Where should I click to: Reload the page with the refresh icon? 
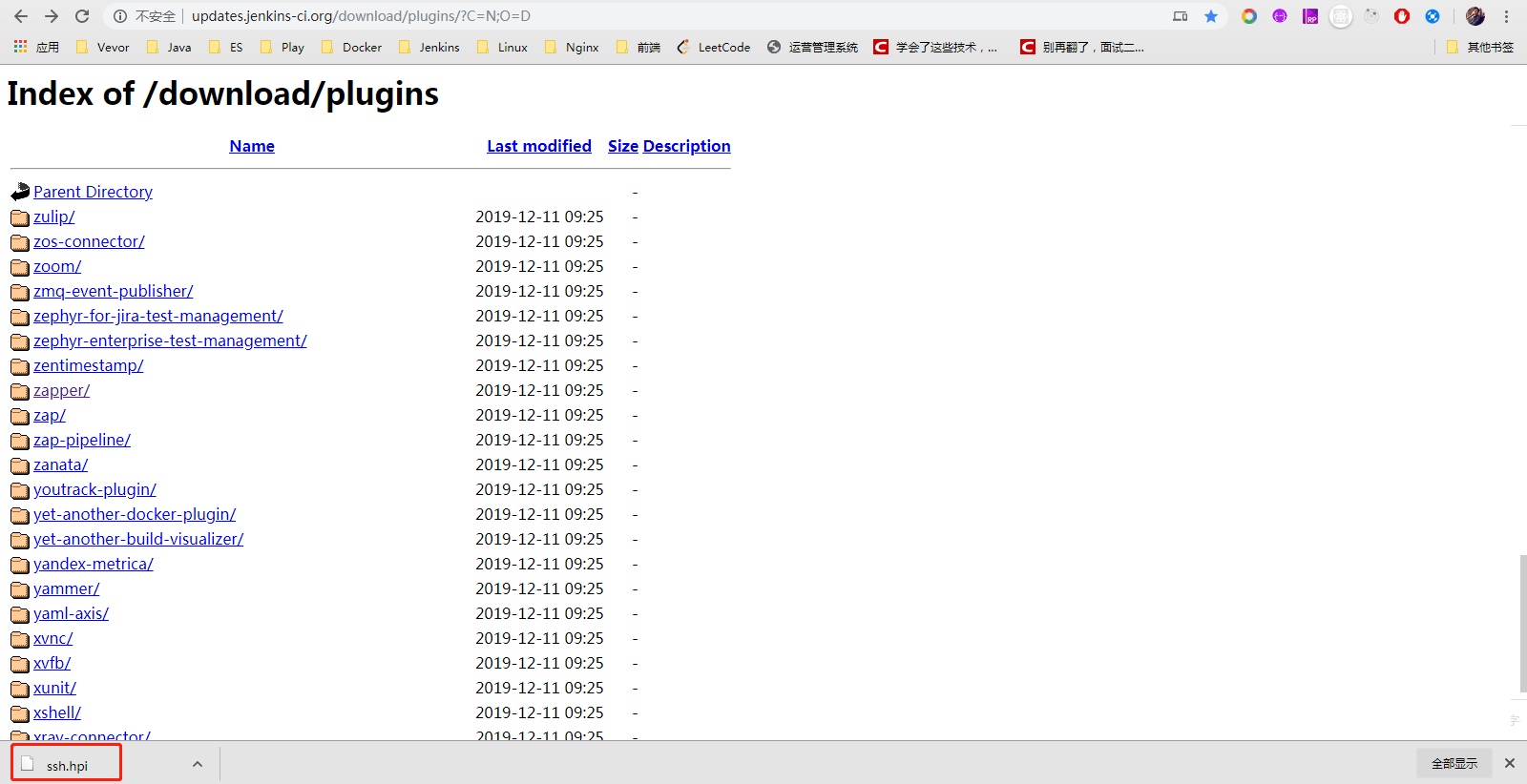tap(82, 16)
